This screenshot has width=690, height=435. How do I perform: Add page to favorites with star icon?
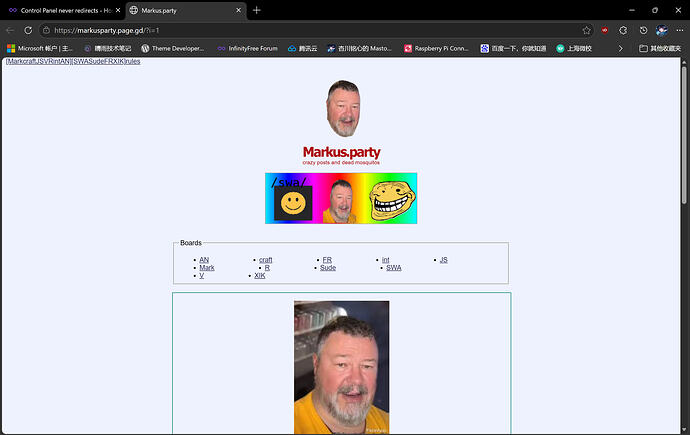[x=586, y=30]
